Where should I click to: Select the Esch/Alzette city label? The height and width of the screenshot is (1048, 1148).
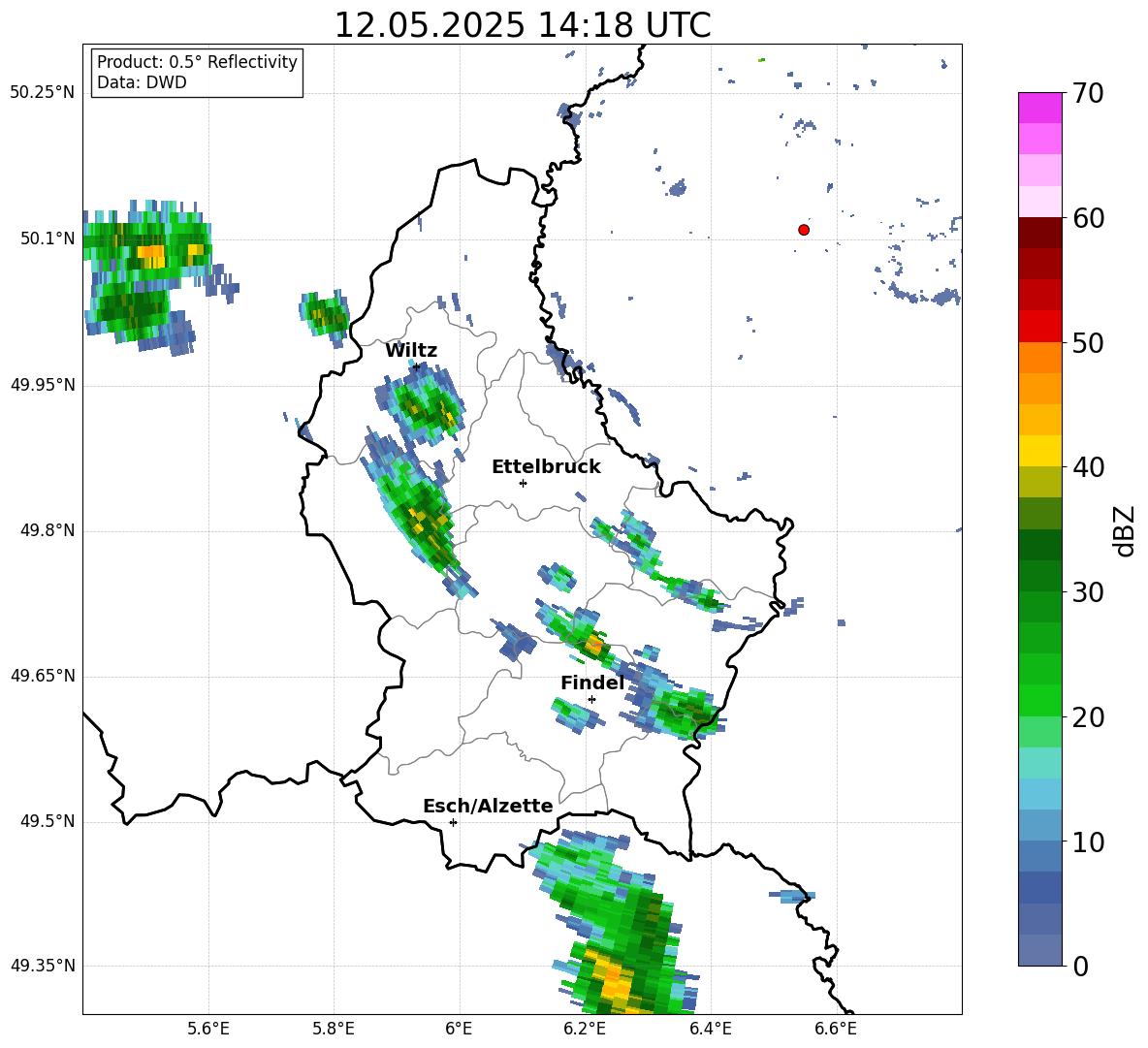click(x=488, y=806)
